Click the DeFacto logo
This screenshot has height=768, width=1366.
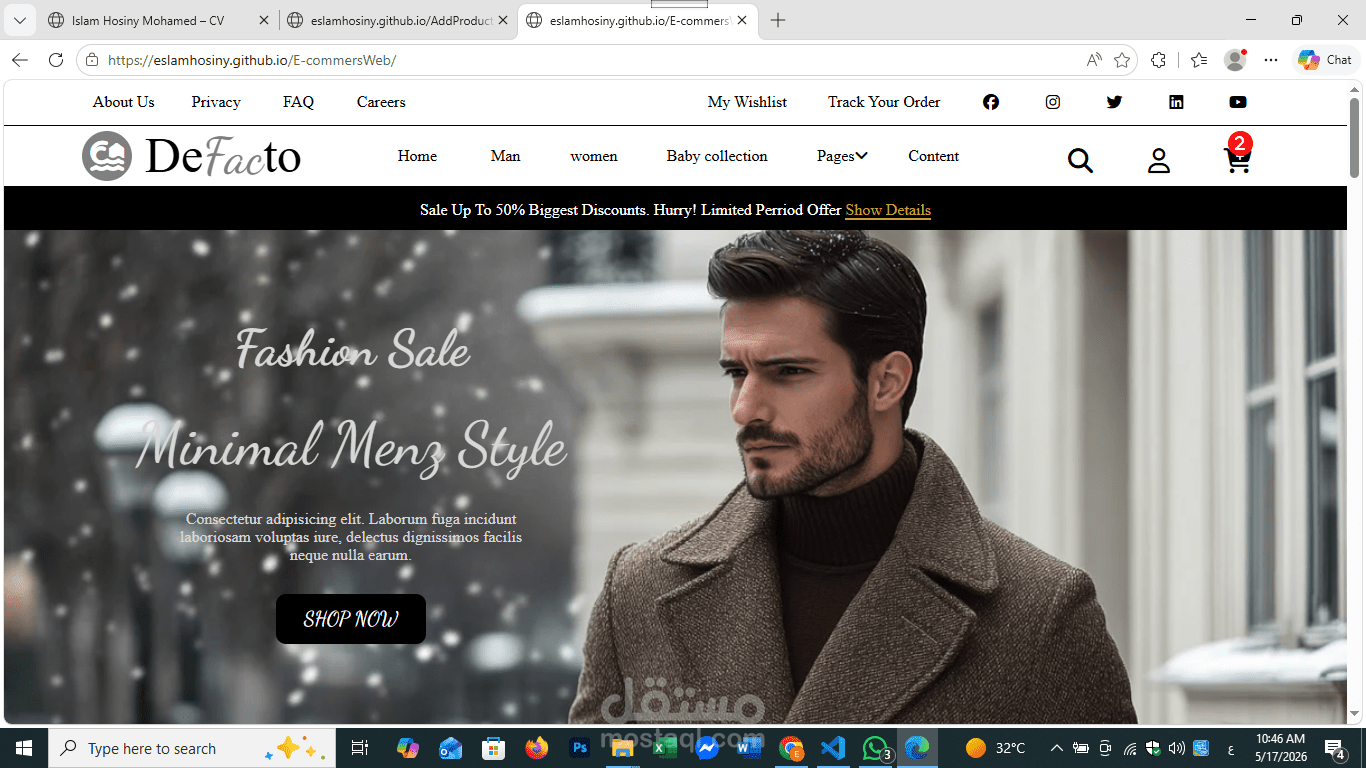point(191,156)
